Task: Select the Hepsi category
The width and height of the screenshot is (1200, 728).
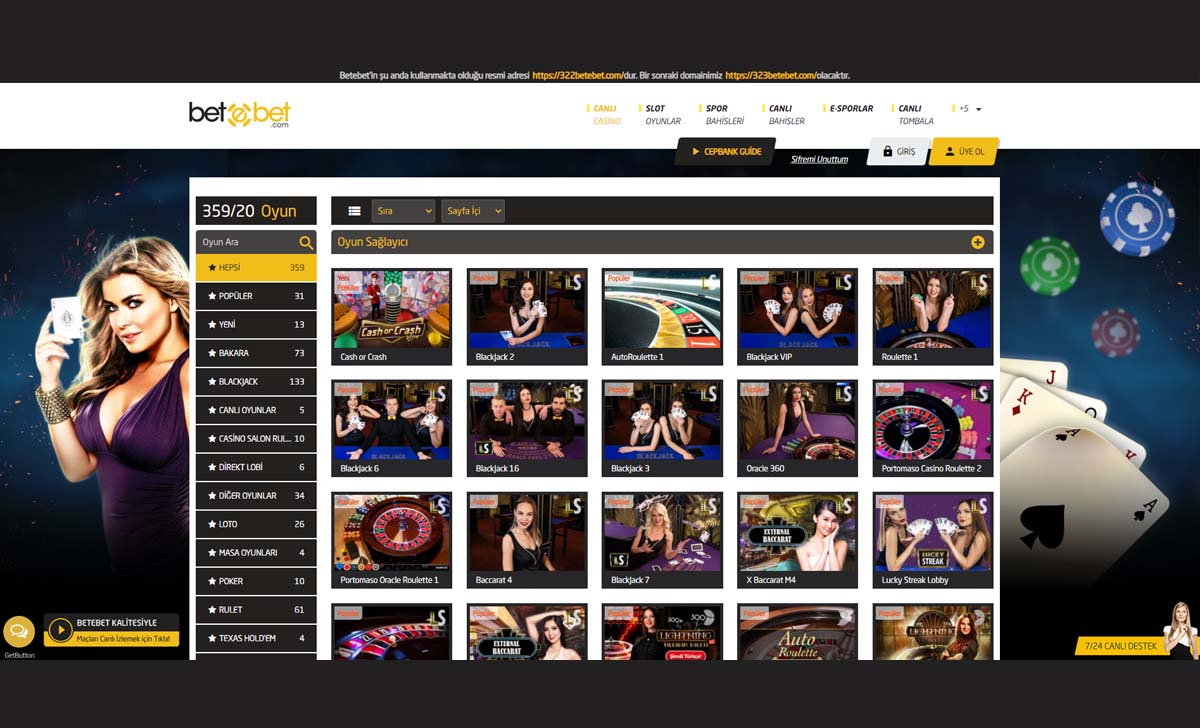Action: 256,268
